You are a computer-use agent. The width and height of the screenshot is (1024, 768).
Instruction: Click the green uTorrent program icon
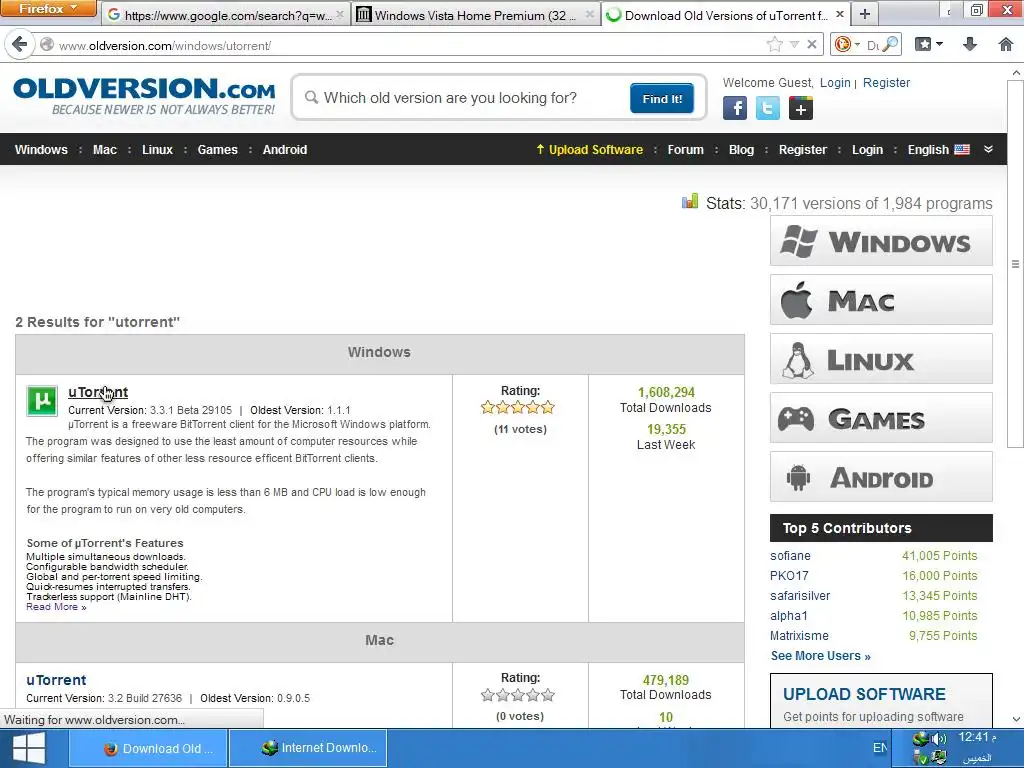click(x=42, y=400)
